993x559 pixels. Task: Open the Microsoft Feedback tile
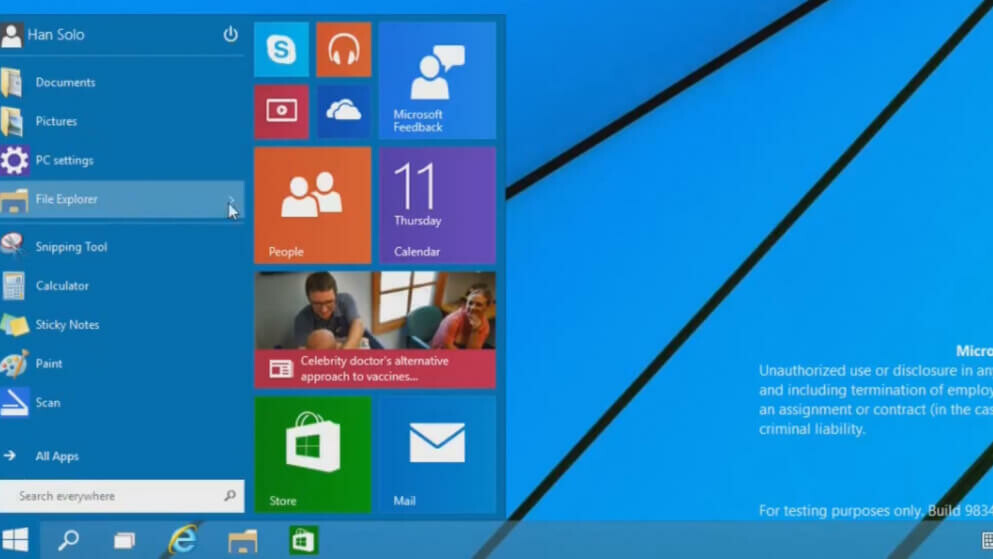[437, 80]
